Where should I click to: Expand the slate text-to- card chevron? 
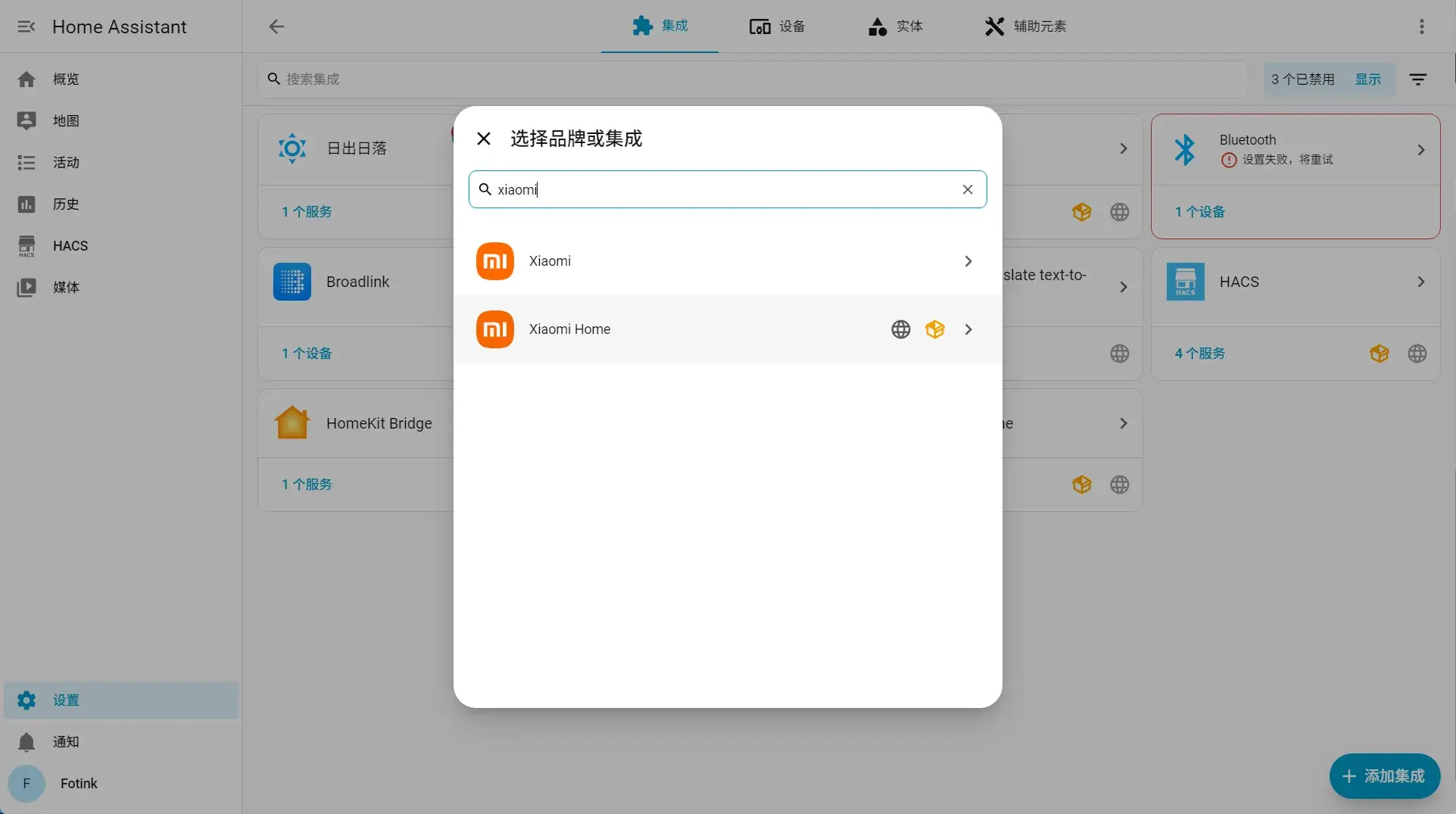tap(1124, 287)
